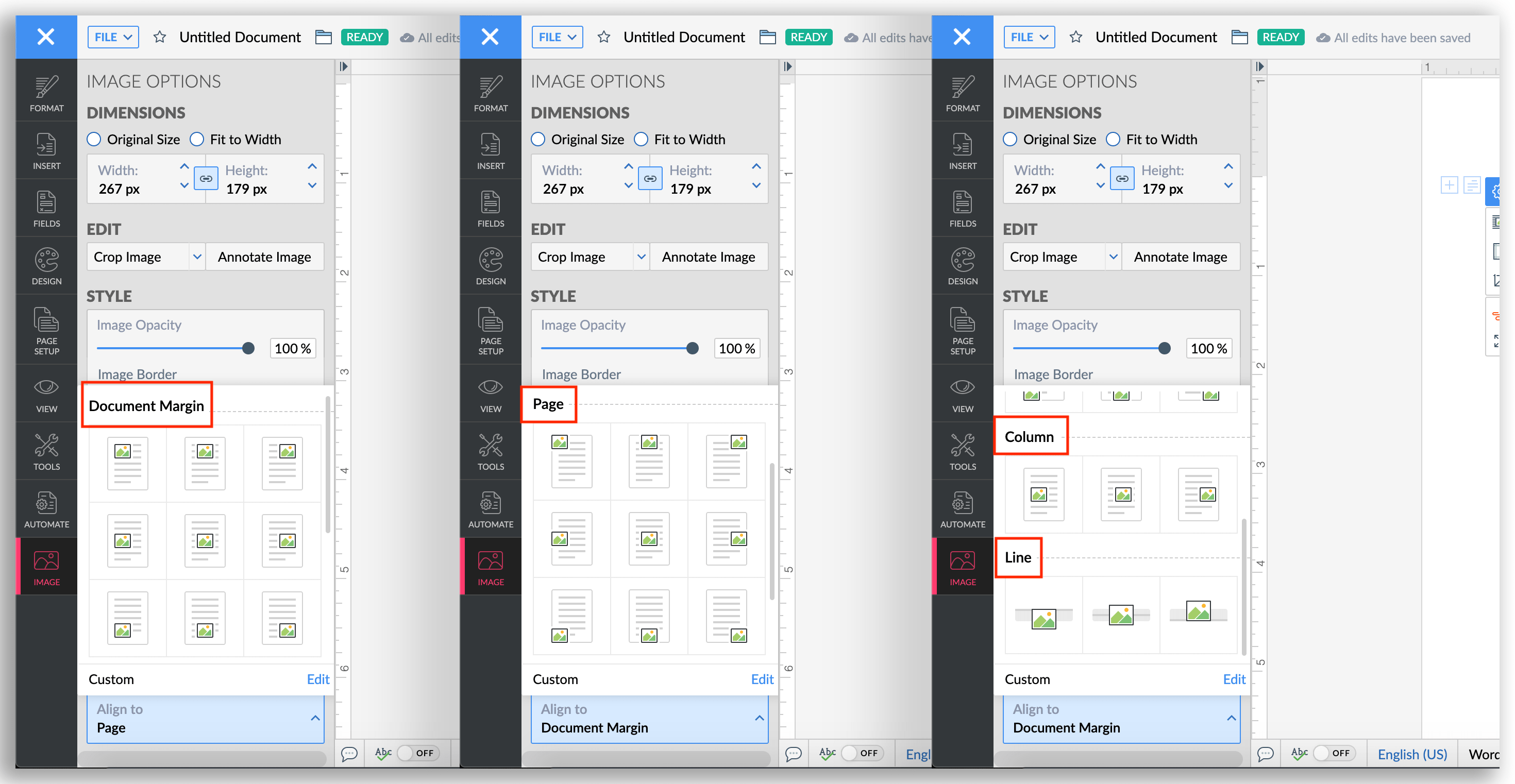Collapse the Align to Page dropdown
This screenshot has height=784, width=1515.
[x=315, y=718]
